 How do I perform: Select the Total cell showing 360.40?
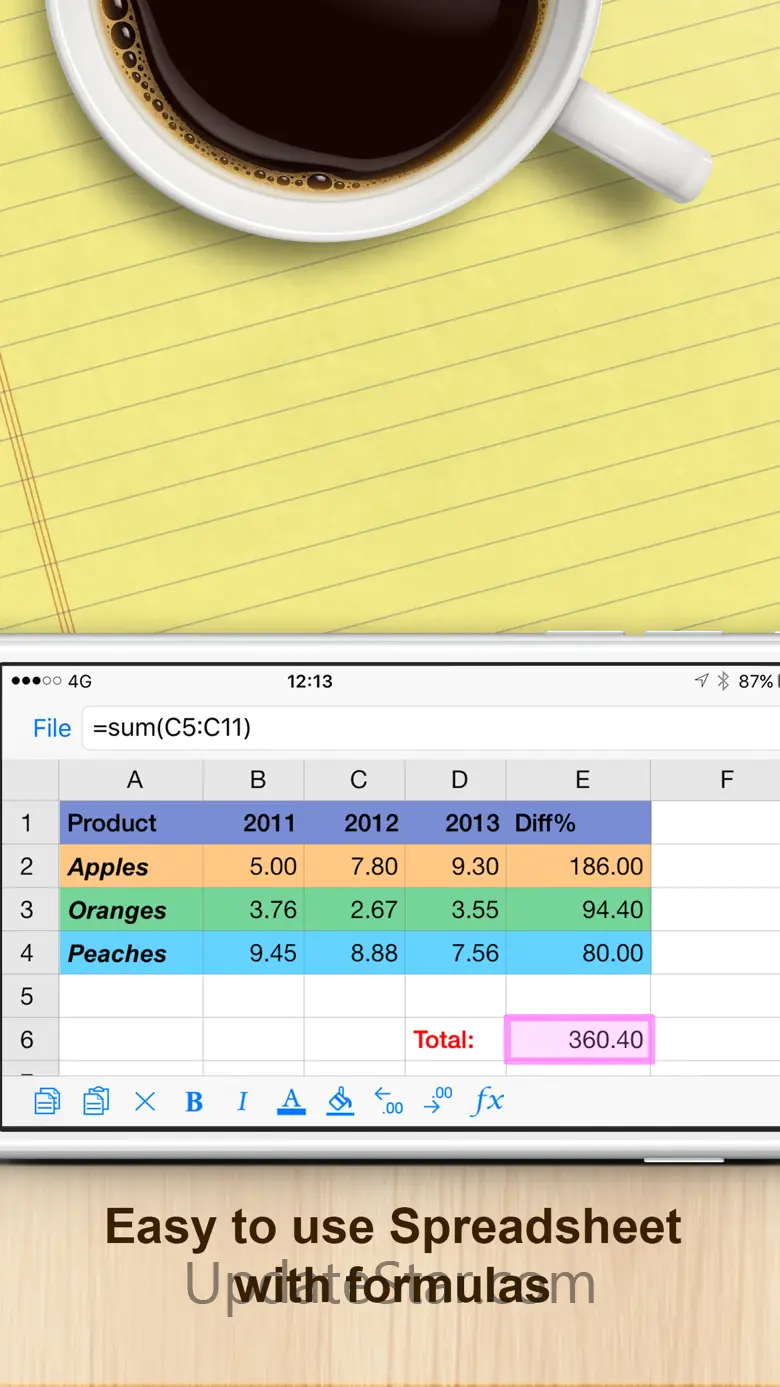tap(580, 1040)
